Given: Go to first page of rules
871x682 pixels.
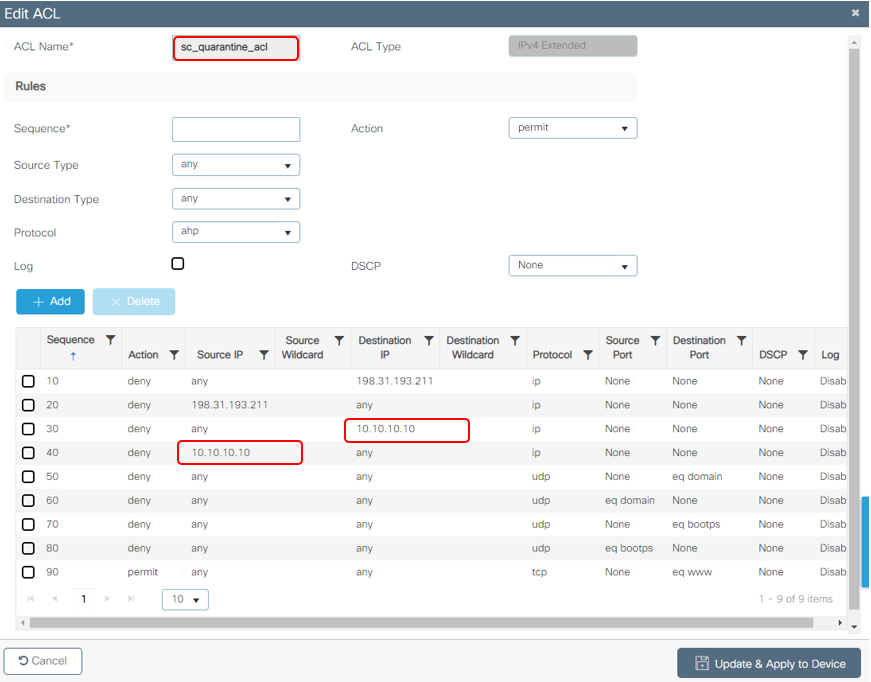Looking at the screenshot, I should 31,599.
